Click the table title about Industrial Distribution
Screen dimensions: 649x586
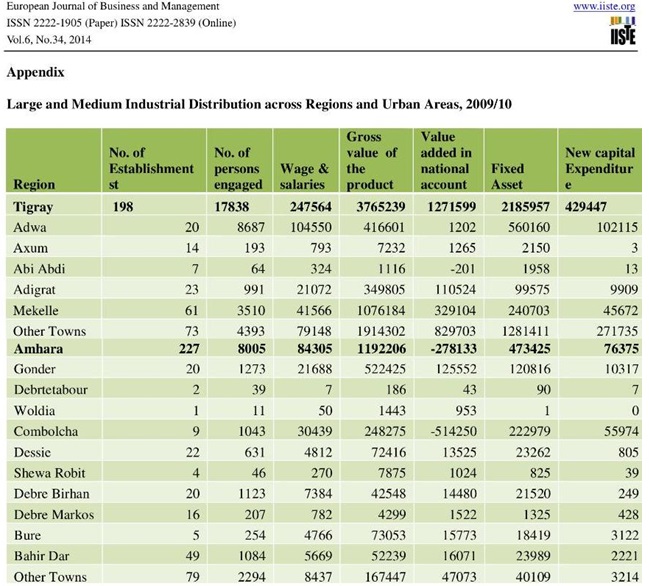point(260,104)
